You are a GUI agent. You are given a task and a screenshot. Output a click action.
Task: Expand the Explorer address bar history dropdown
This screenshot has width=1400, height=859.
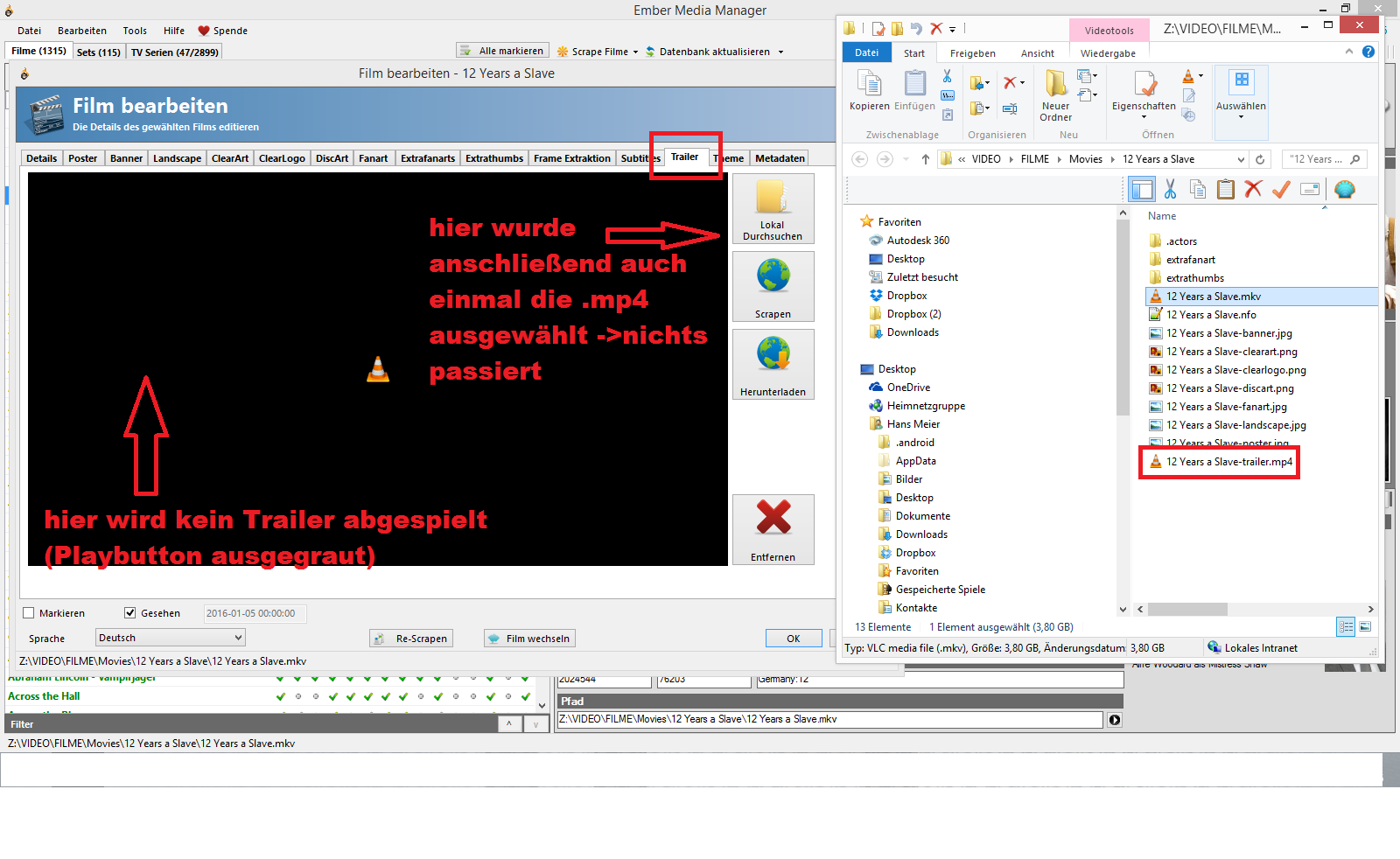click(x=1241, y=159)
